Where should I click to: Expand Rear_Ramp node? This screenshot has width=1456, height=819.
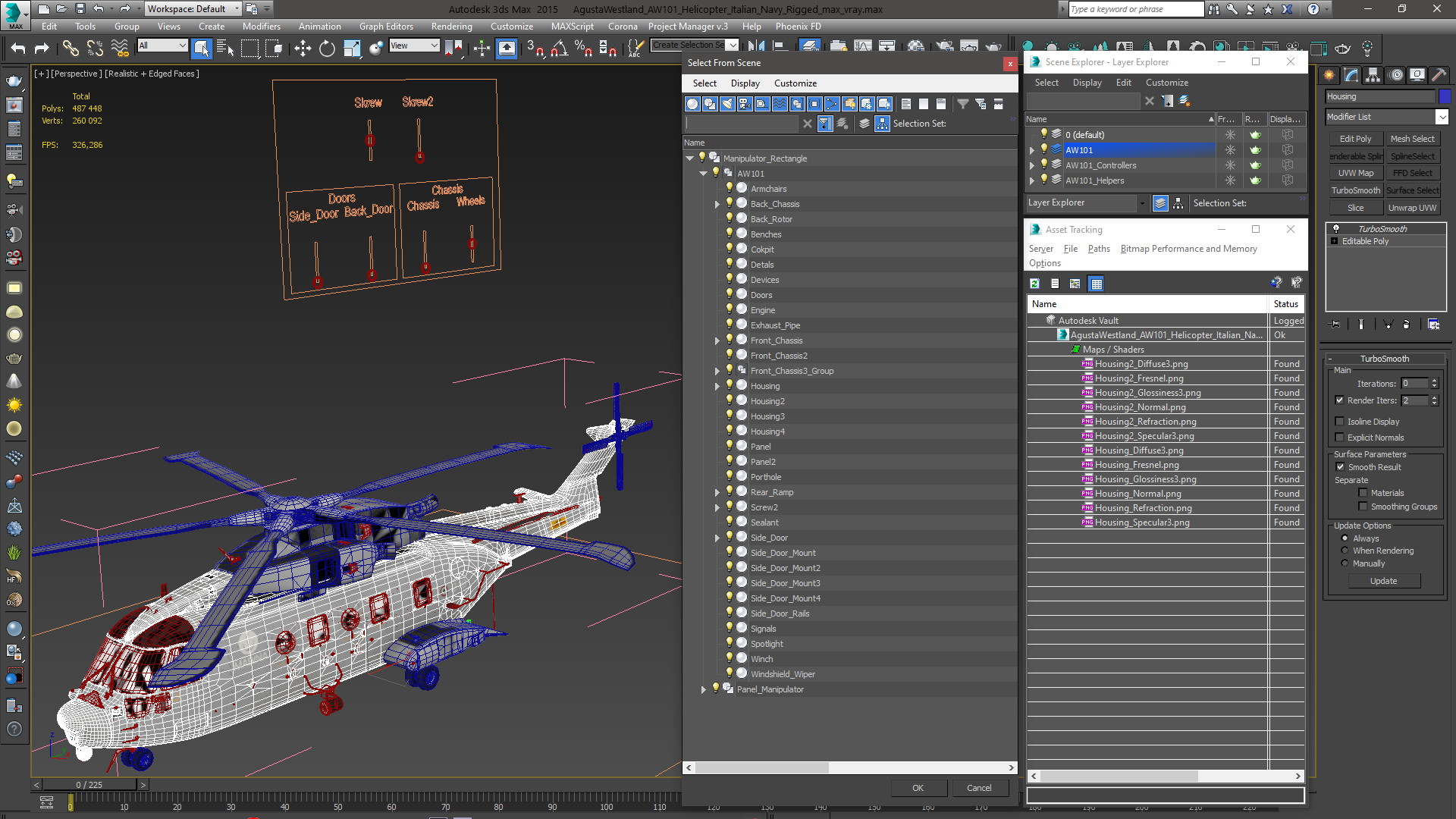(x=717, y=492)
